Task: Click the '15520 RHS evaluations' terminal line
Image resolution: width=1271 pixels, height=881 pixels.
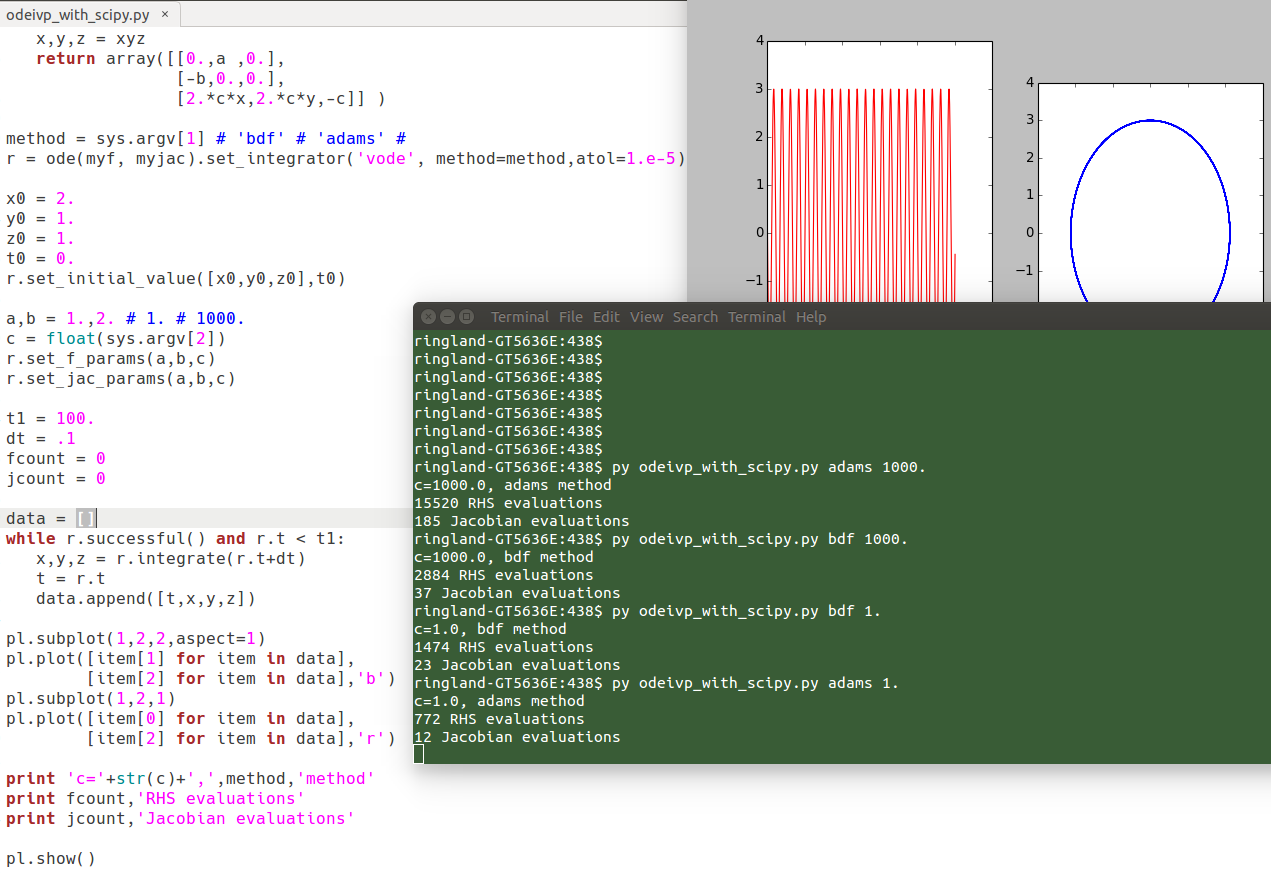Action: point(508,503)
